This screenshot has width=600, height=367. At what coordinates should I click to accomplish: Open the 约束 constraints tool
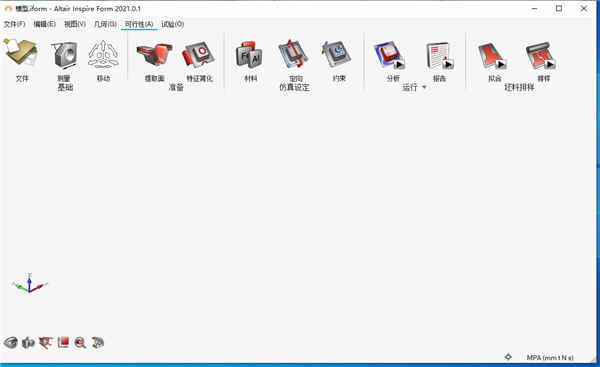pyautogui.click(x=337, y=55)
